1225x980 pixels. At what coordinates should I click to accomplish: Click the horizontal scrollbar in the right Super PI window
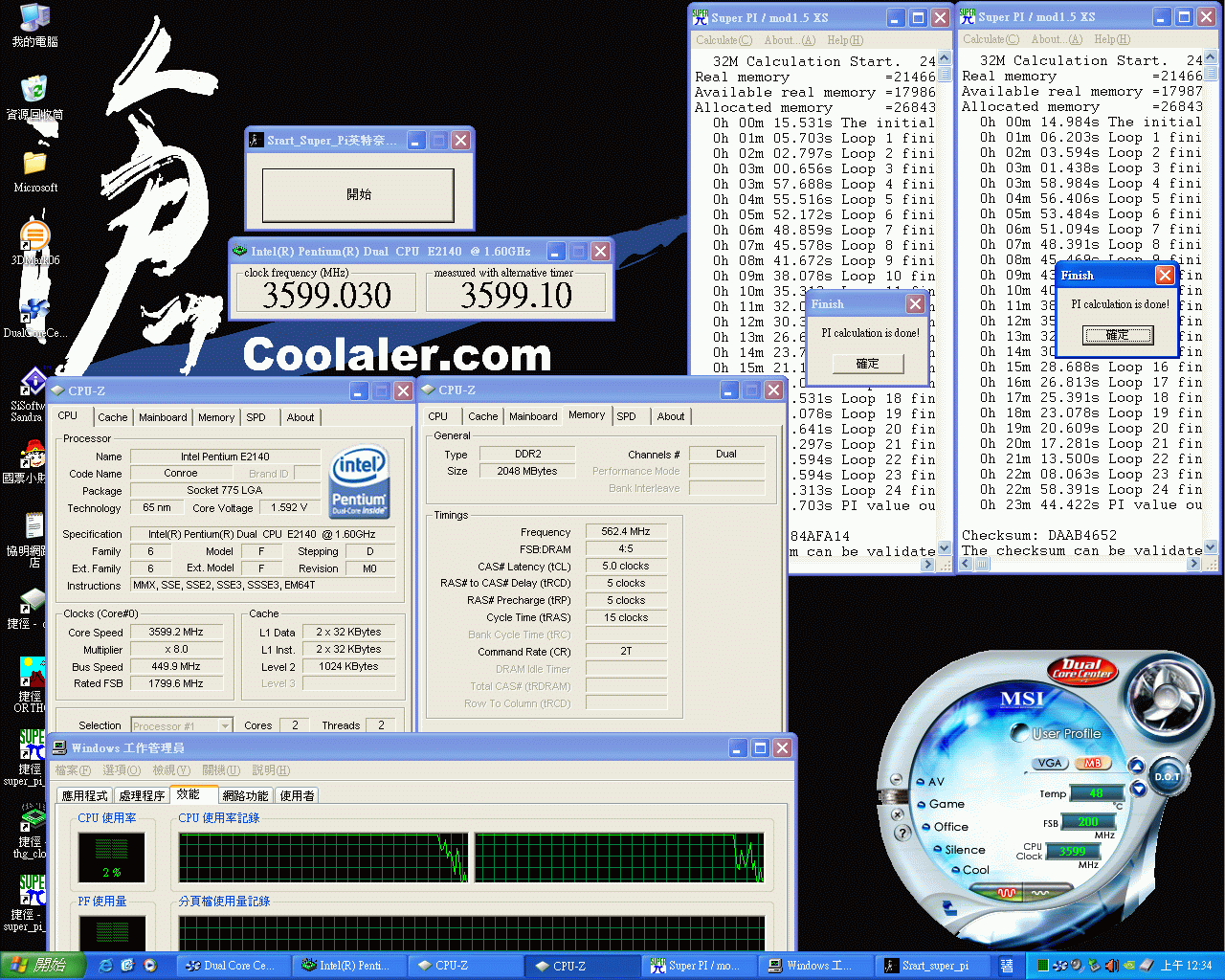1081,565
